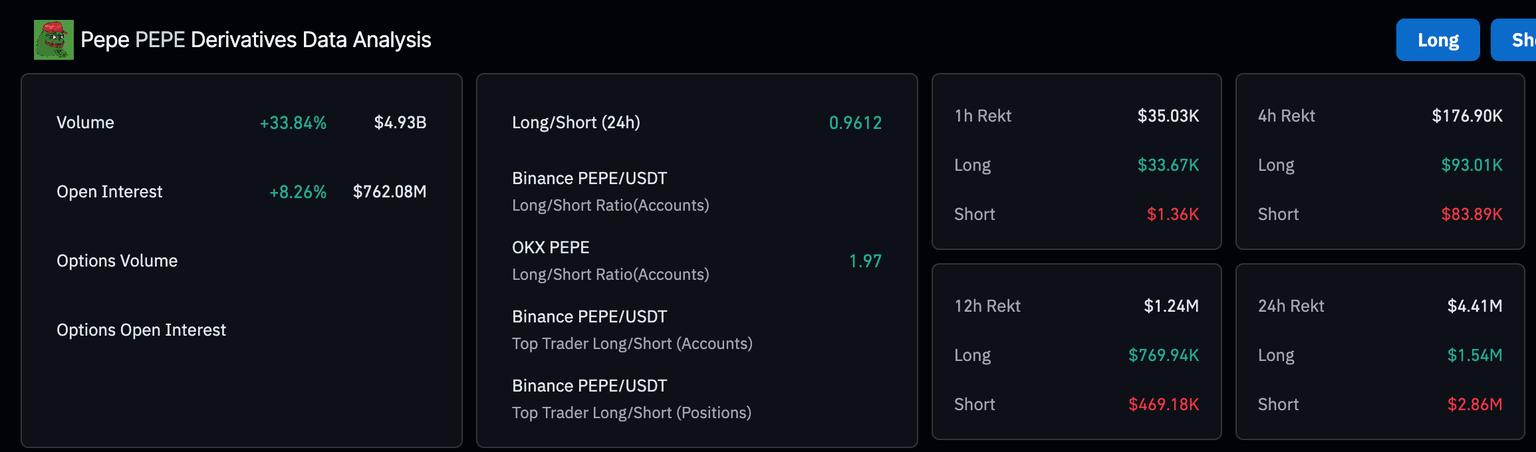Click the Volume $4.93B value
This screenshot has height=452, width=1536.
[x=400, y=123]
